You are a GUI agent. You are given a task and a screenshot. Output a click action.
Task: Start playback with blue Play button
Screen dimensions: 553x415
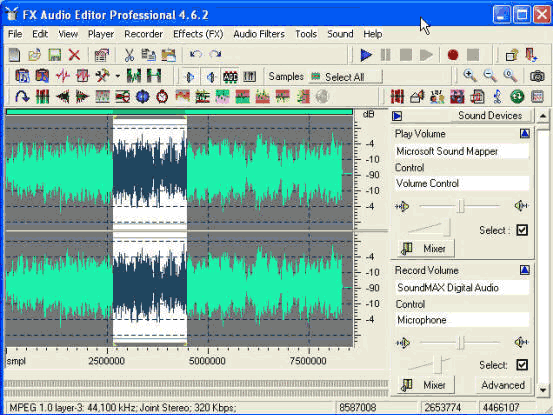click(x=366, y=55)
